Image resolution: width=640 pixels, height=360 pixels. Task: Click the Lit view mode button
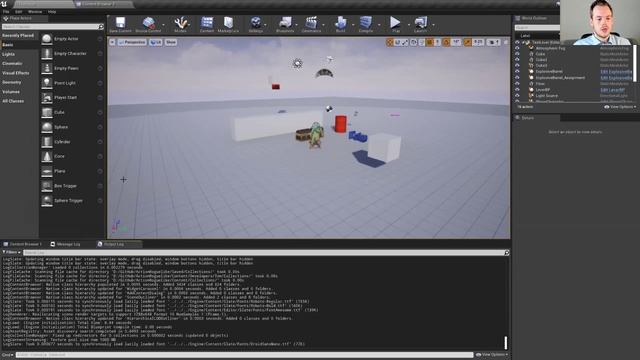tap(156, 42)
